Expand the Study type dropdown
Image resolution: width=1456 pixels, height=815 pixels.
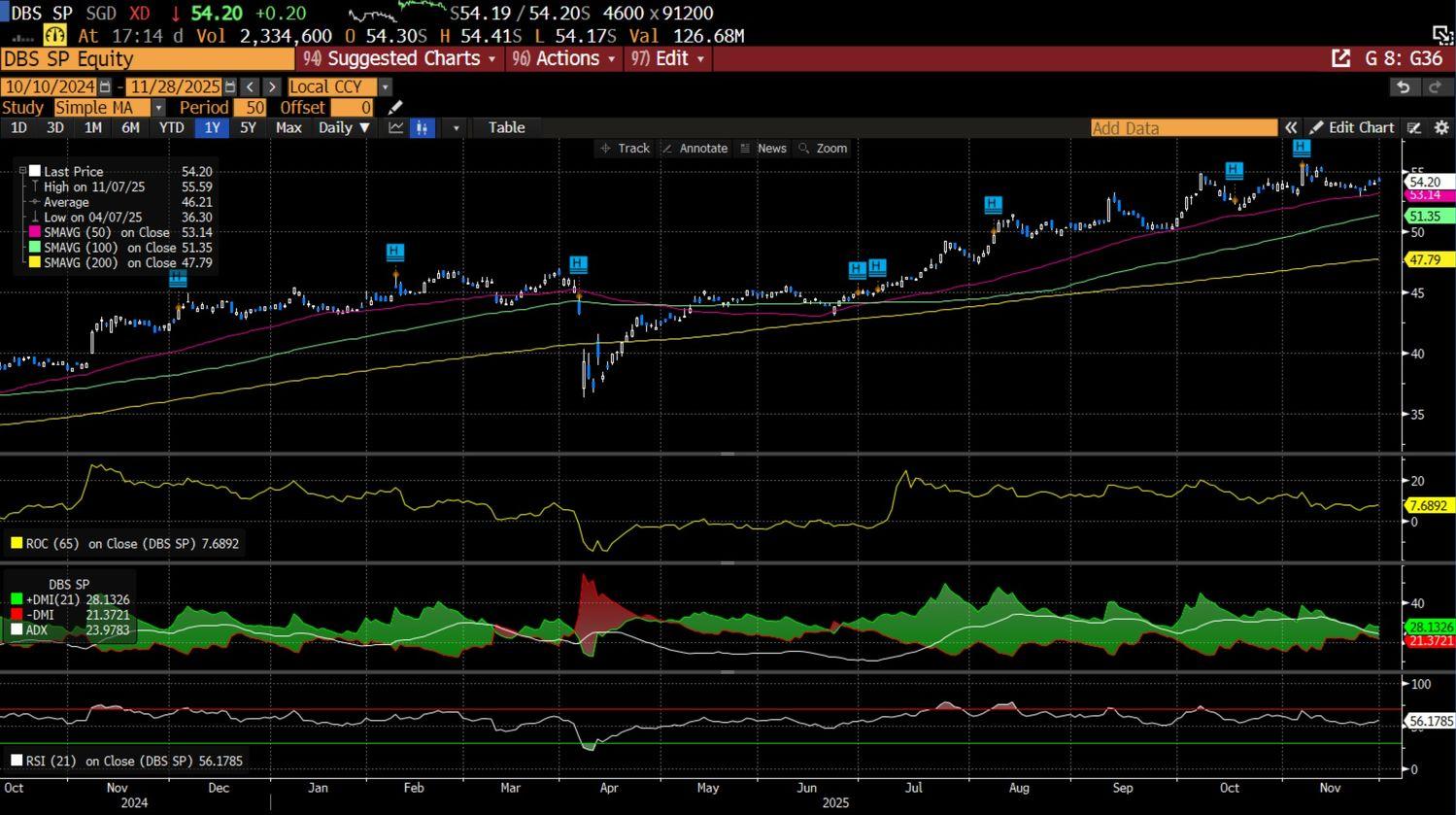point(158,108)
